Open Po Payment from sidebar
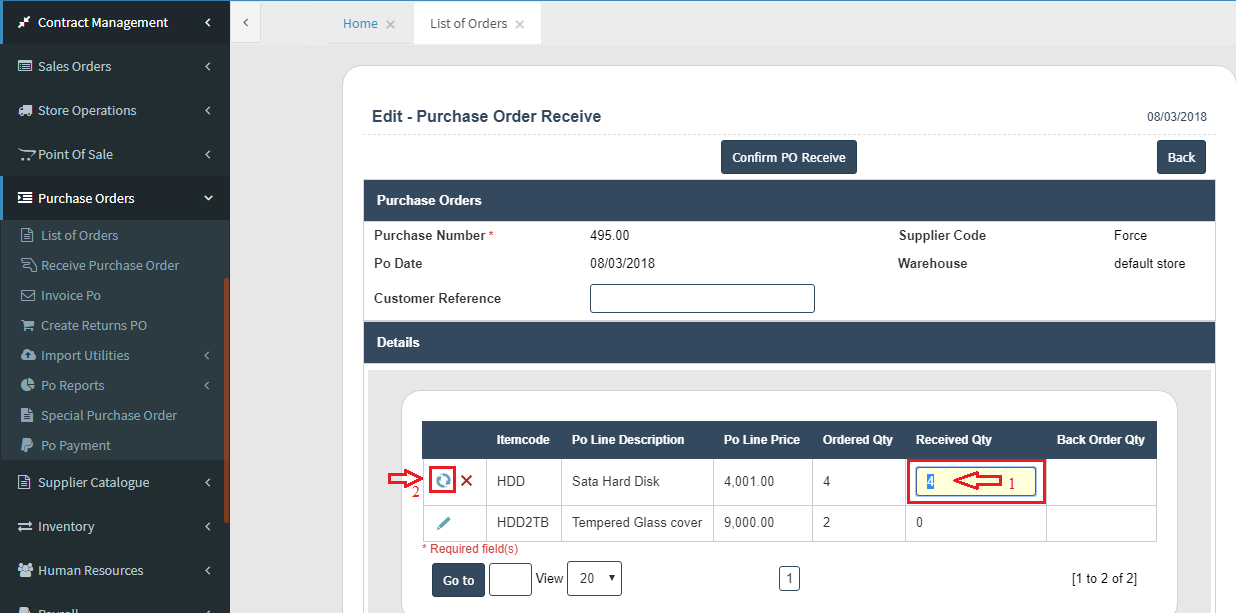 coord(75,445)
